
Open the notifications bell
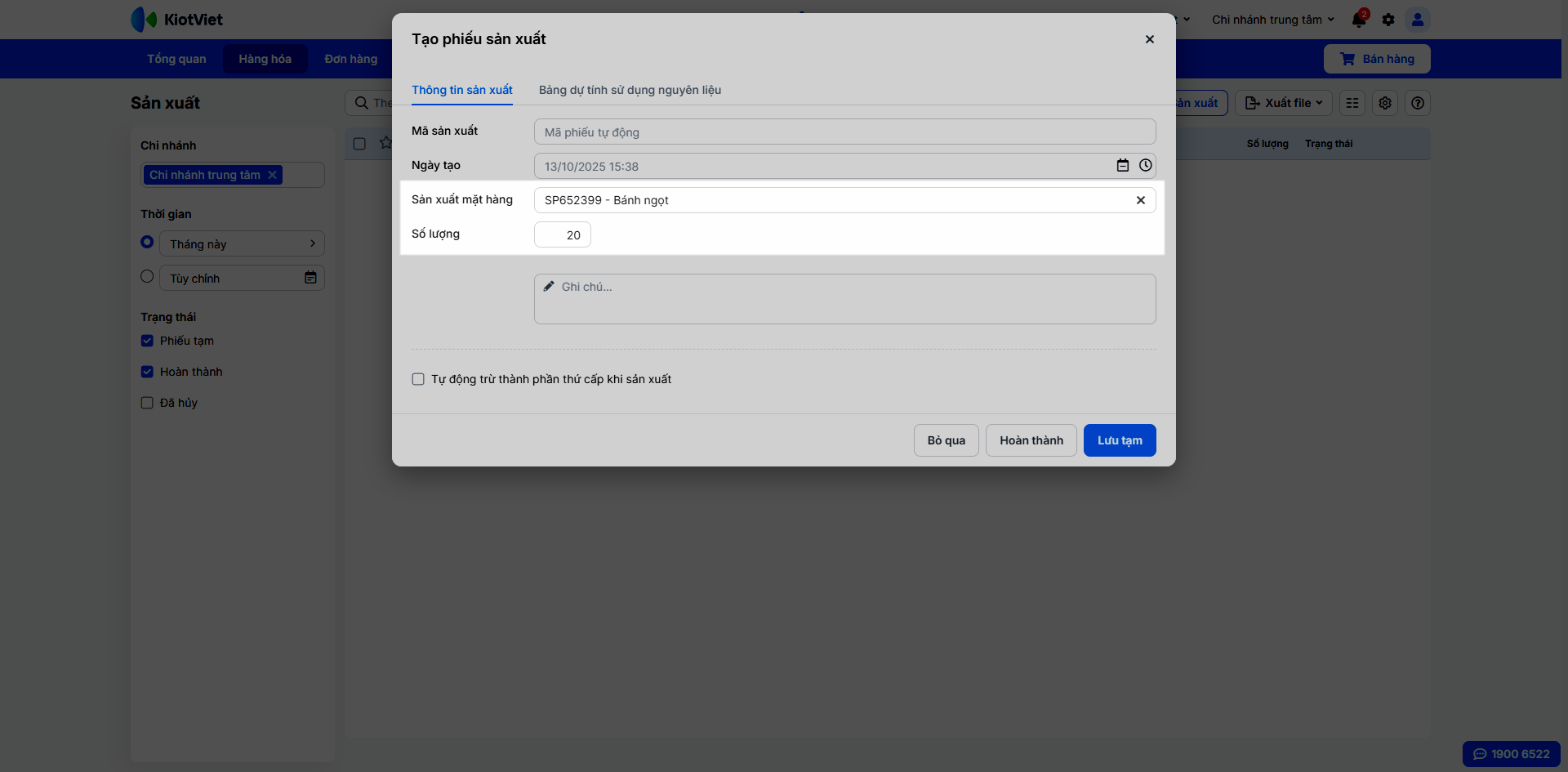pyautogui.click(x=1359, y=20)
